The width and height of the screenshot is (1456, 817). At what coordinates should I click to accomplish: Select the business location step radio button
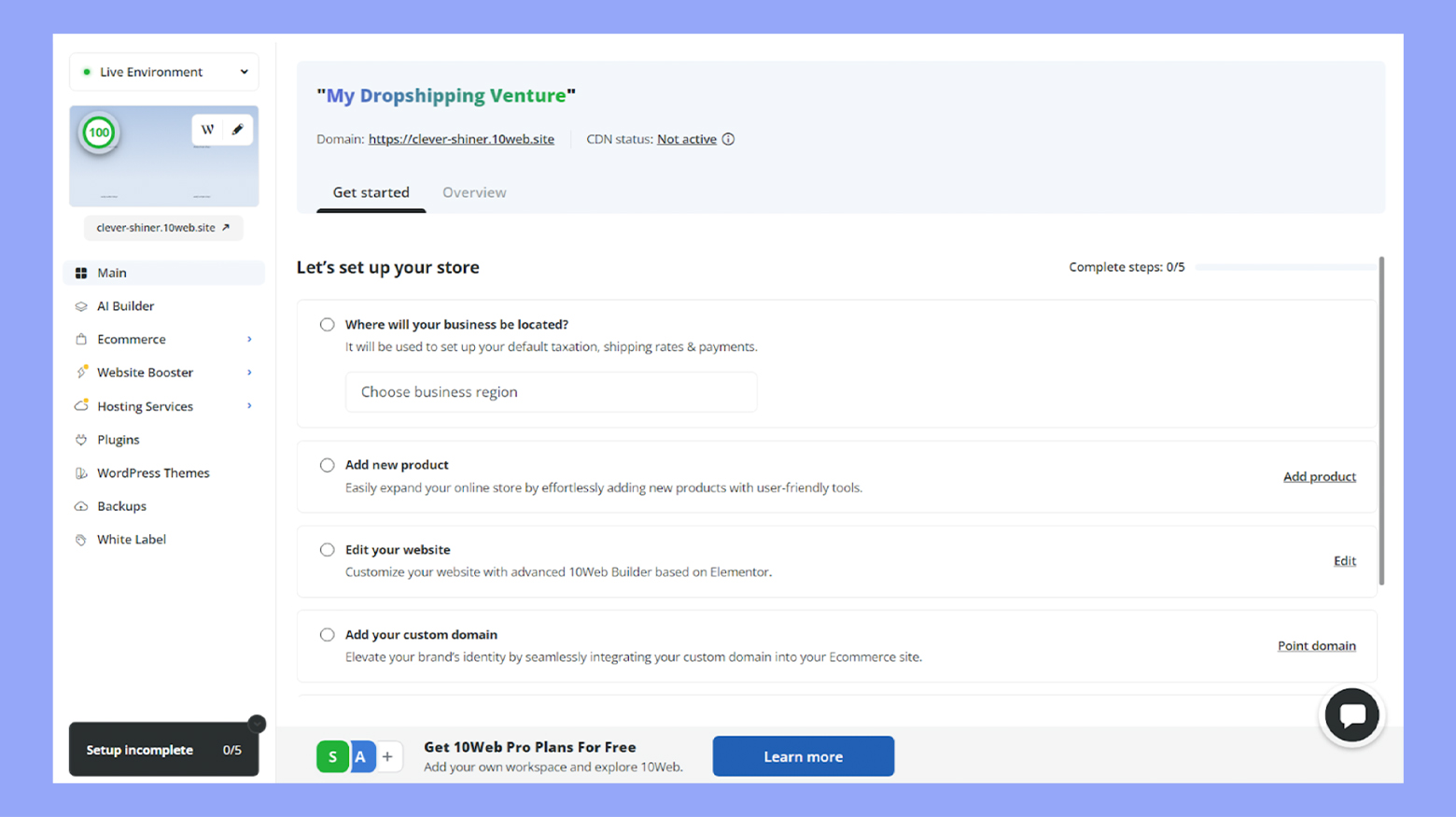pos(327,325)
